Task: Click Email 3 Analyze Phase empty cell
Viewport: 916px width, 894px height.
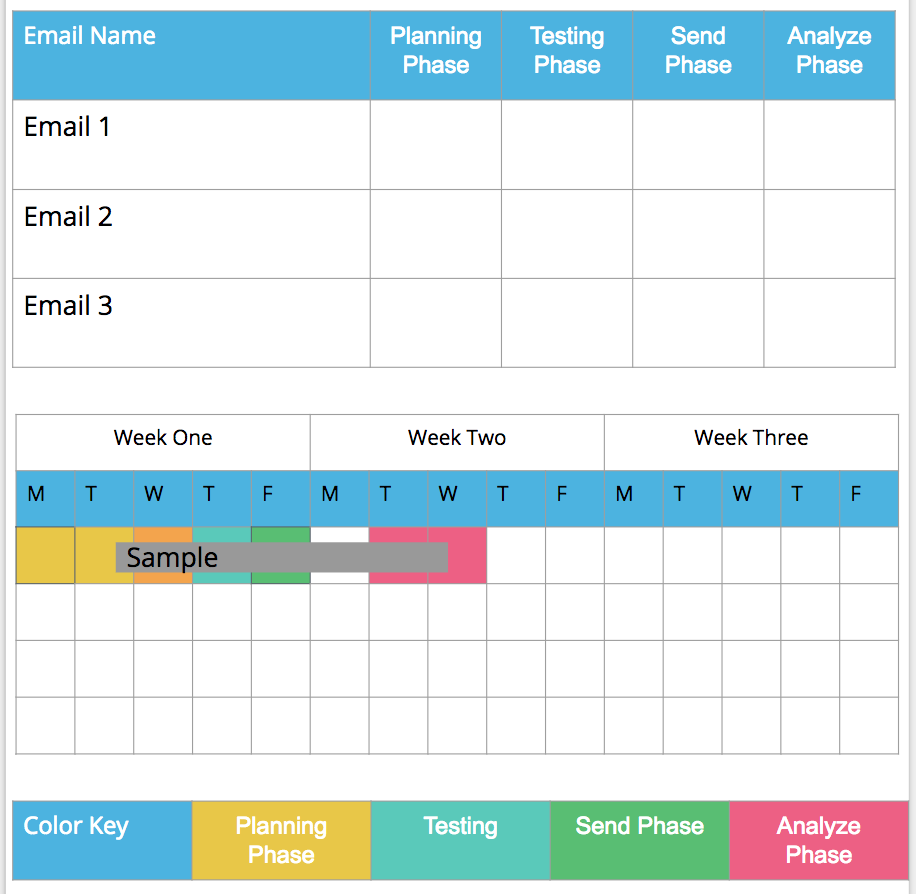Action: coord(829,322)
